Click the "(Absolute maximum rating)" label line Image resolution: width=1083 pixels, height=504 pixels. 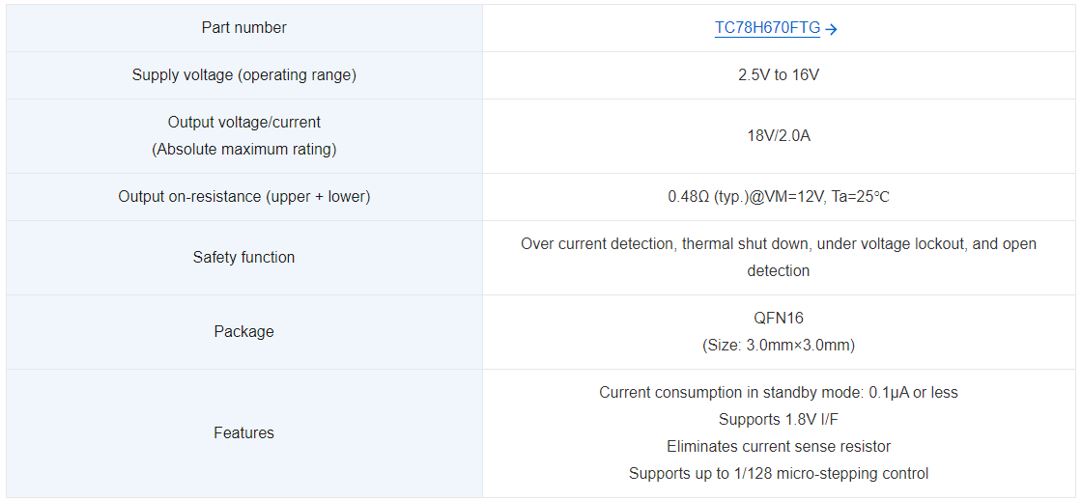click(x=244, y=149)
